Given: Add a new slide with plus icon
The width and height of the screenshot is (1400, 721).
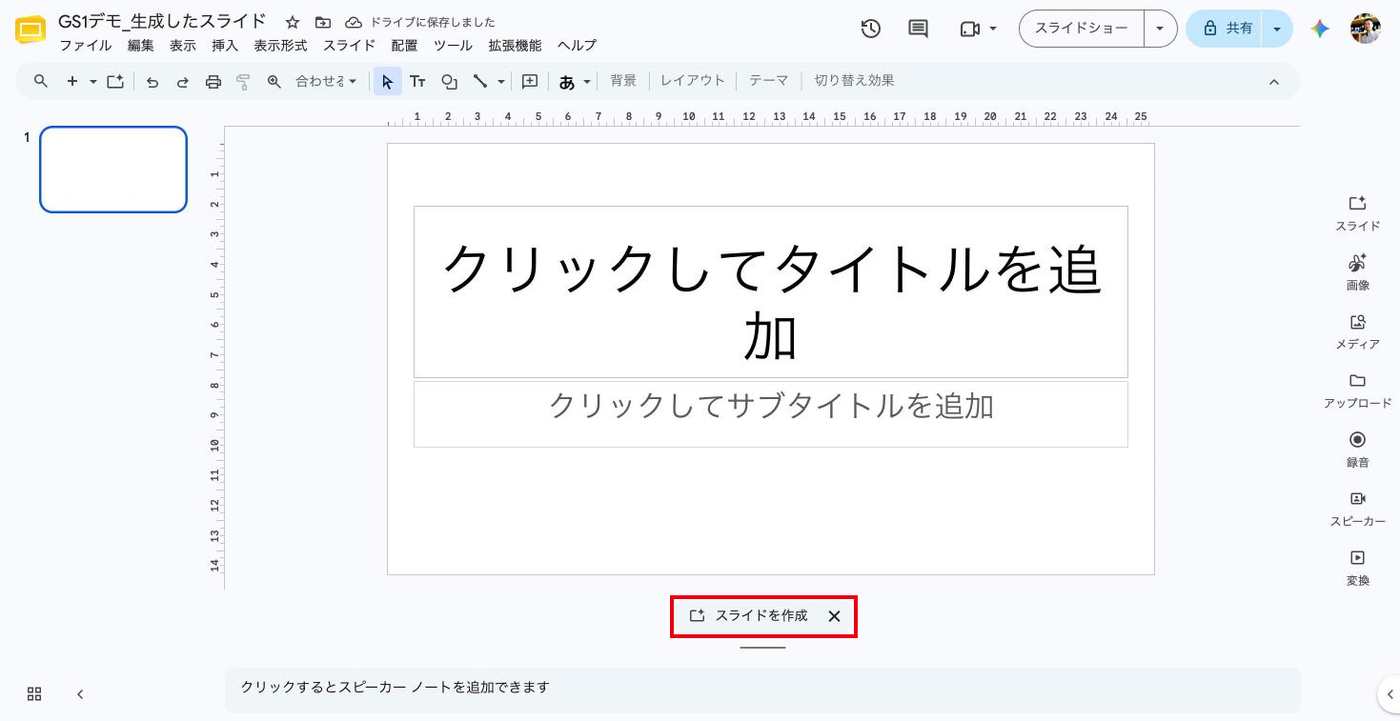Looking at the screenshot, I should 72,82.
